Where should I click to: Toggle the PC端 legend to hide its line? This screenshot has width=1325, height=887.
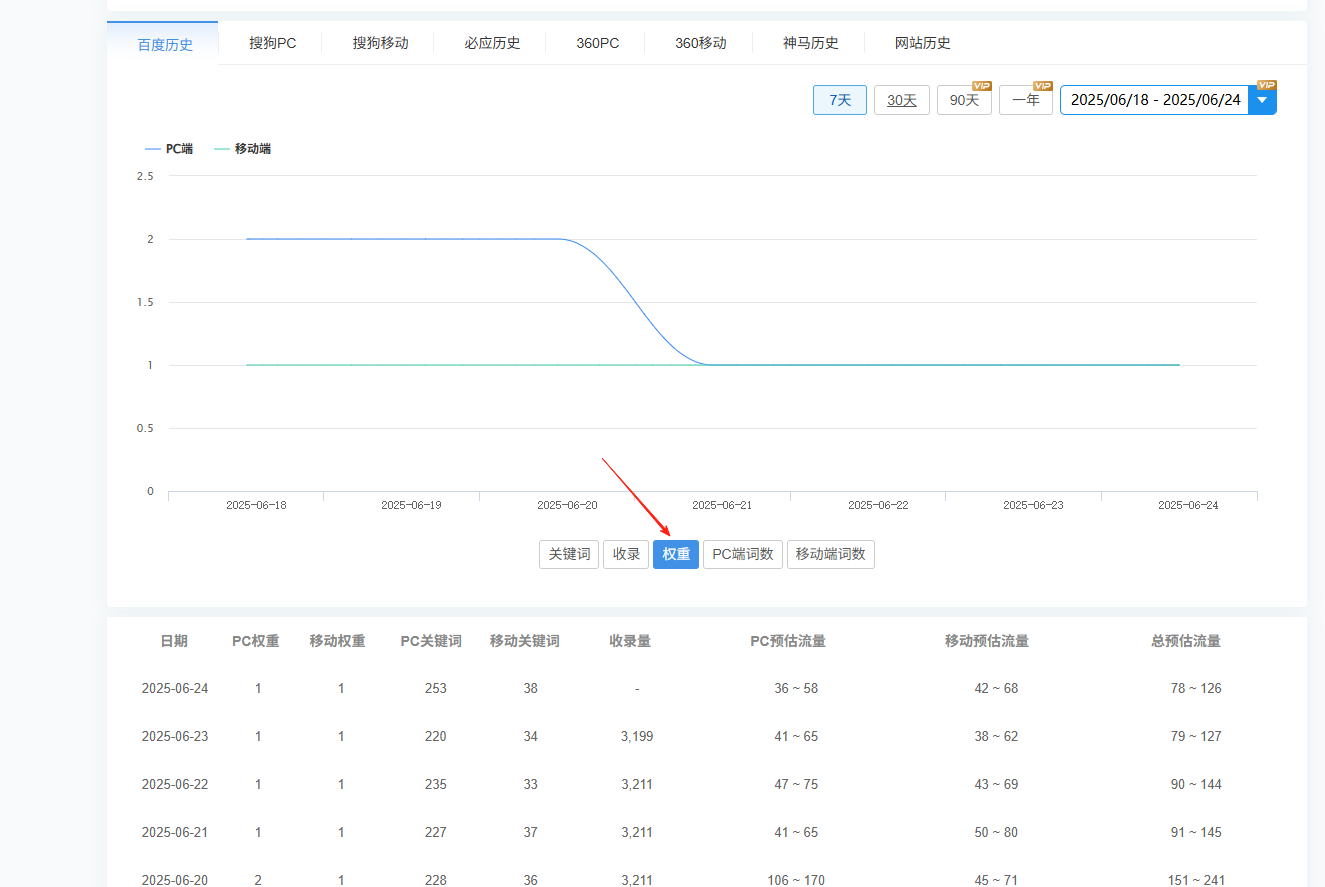pyautogui.click(x=168, y=147)
